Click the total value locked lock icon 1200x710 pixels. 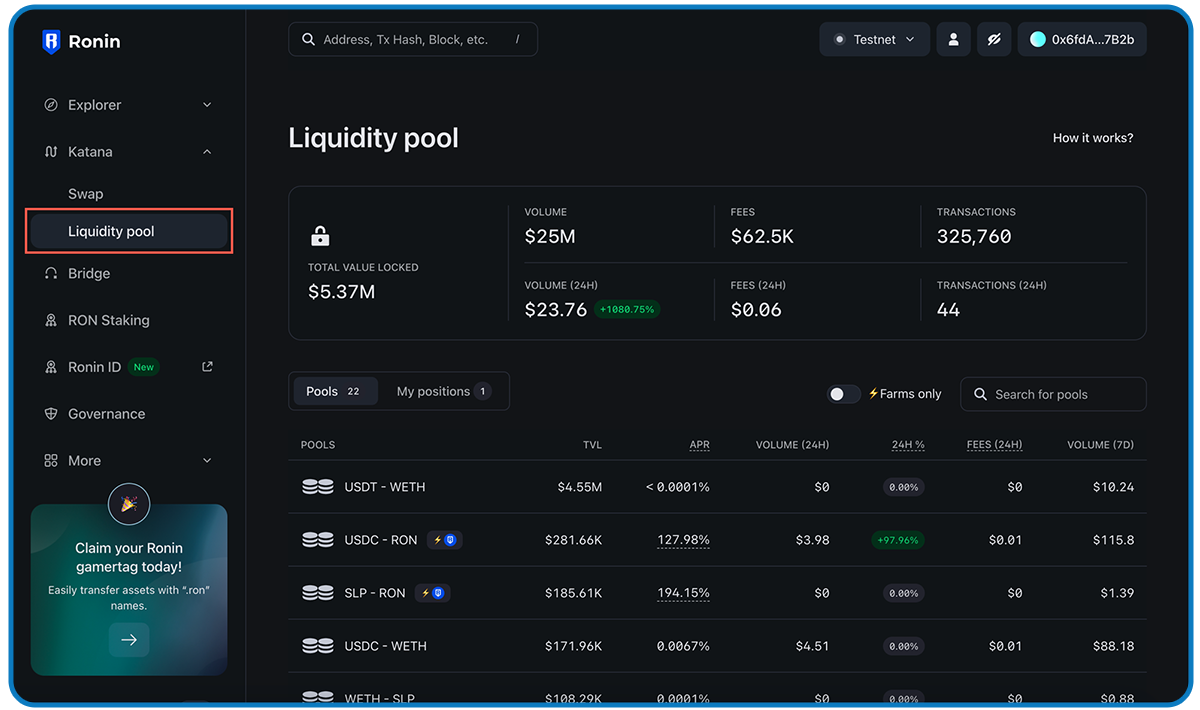pyautogui.click(x=320, y=236)
